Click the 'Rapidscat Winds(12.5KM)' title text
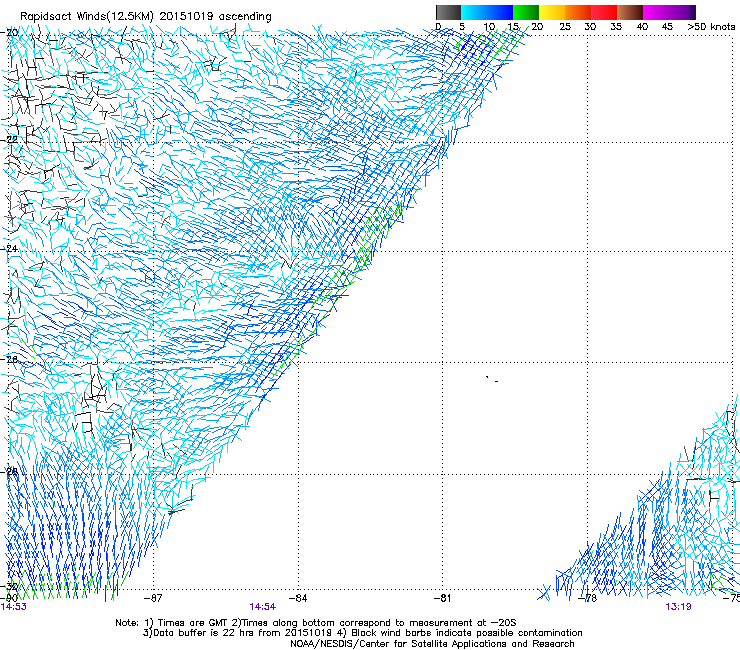 coord(86,17)
